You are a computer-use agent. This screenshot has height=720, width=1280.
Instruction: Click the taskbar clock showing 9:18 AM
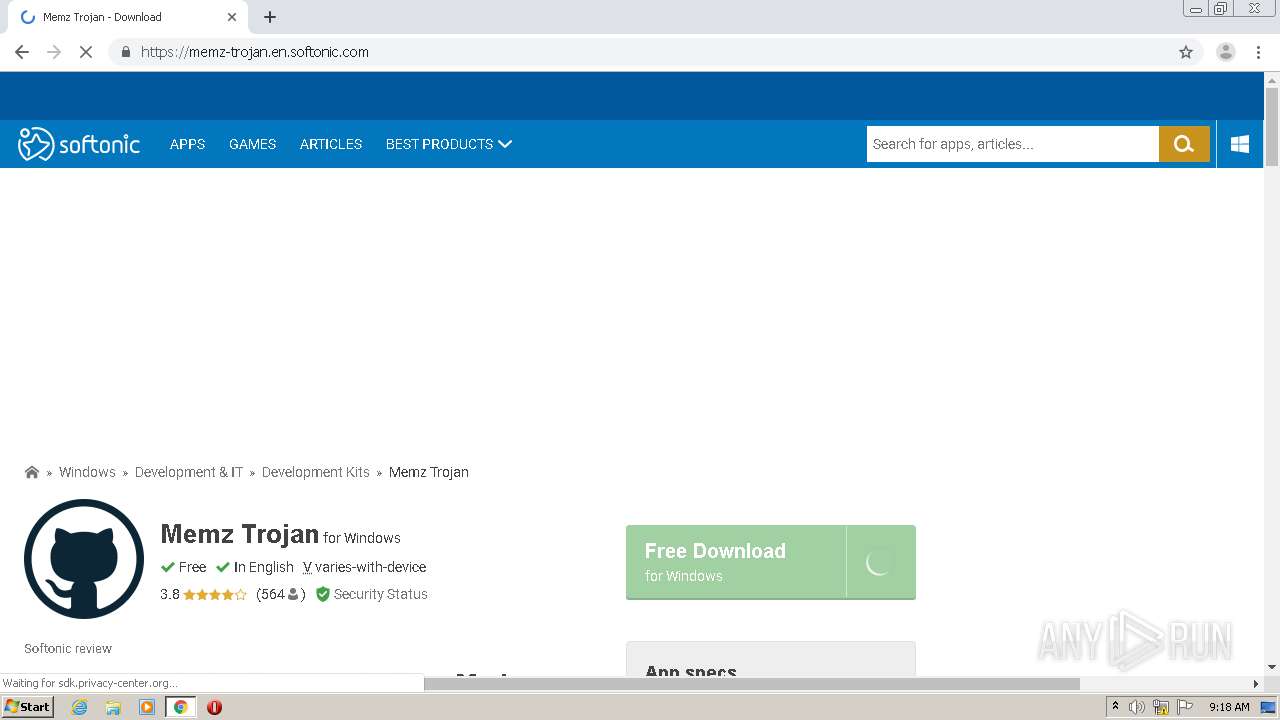tap(1229, 707)
